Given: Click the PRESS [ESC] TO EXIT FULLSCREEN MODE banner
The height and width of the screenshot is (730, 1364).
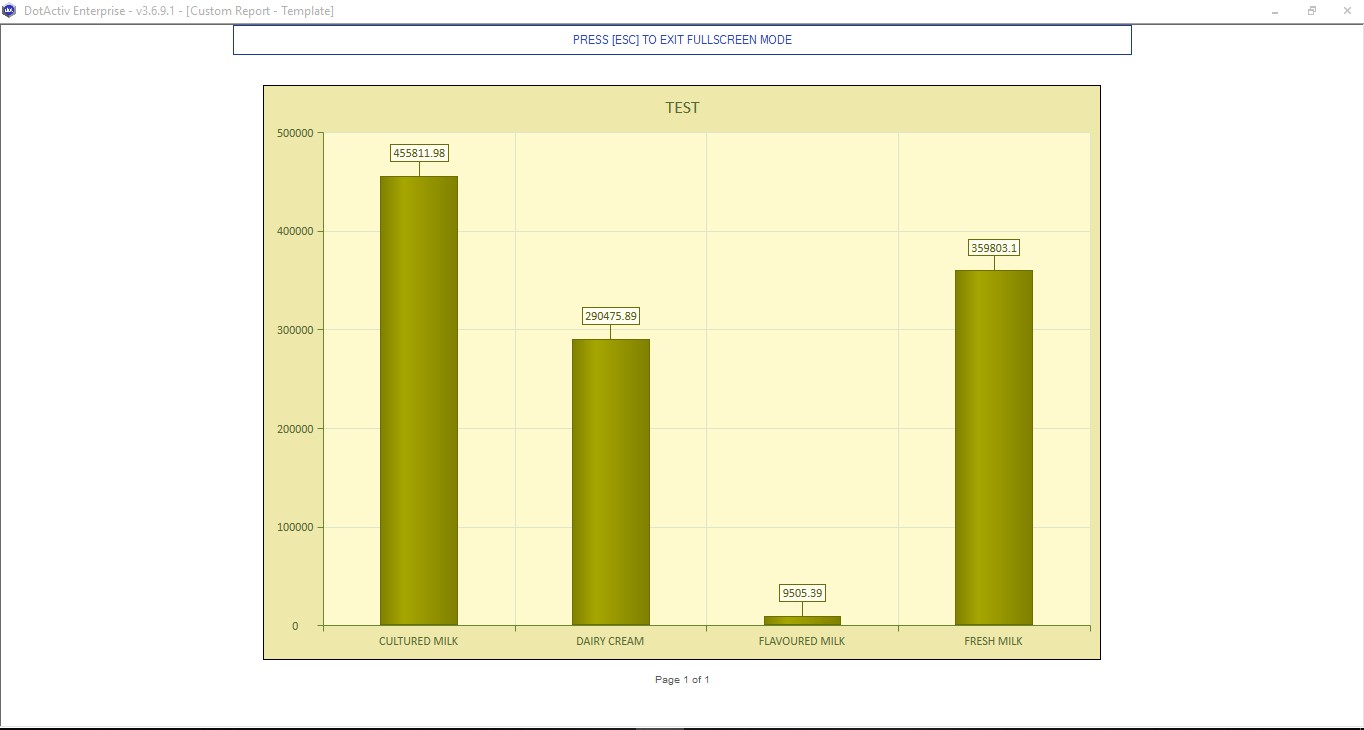Looking at the screenshot, I should pyautogui.click(x=682, y=40).
